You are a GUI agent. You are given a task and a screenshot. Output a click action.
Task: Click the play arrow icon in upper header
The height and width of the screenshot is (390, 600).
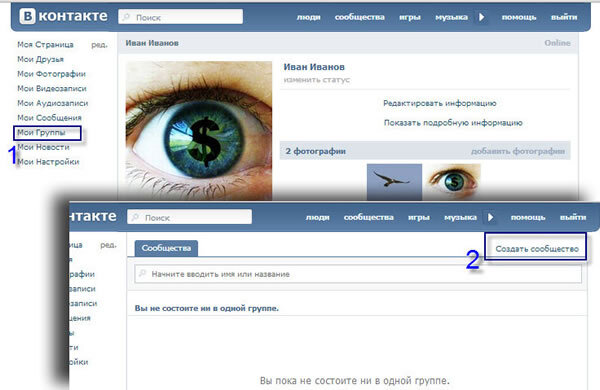coord(482,17)
